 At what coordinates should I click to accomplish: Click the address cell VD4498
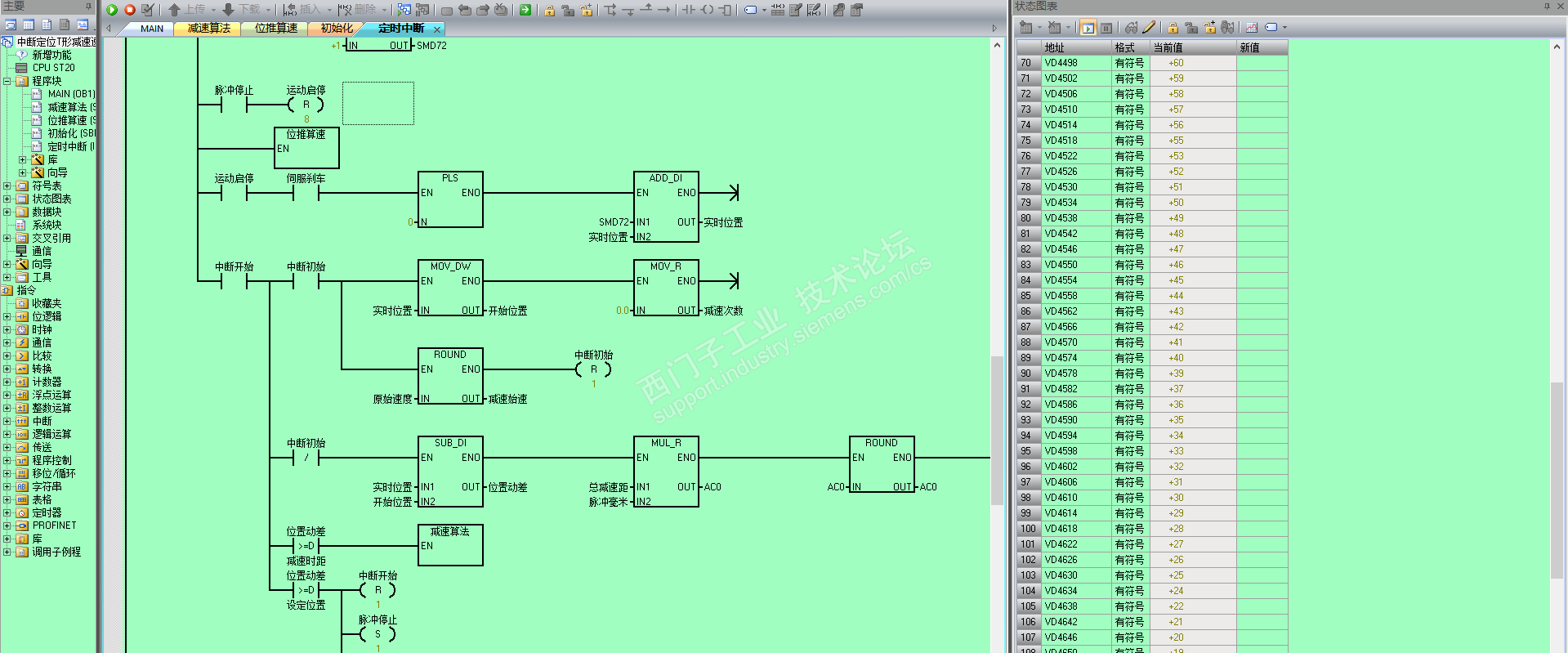(1077, 63)
